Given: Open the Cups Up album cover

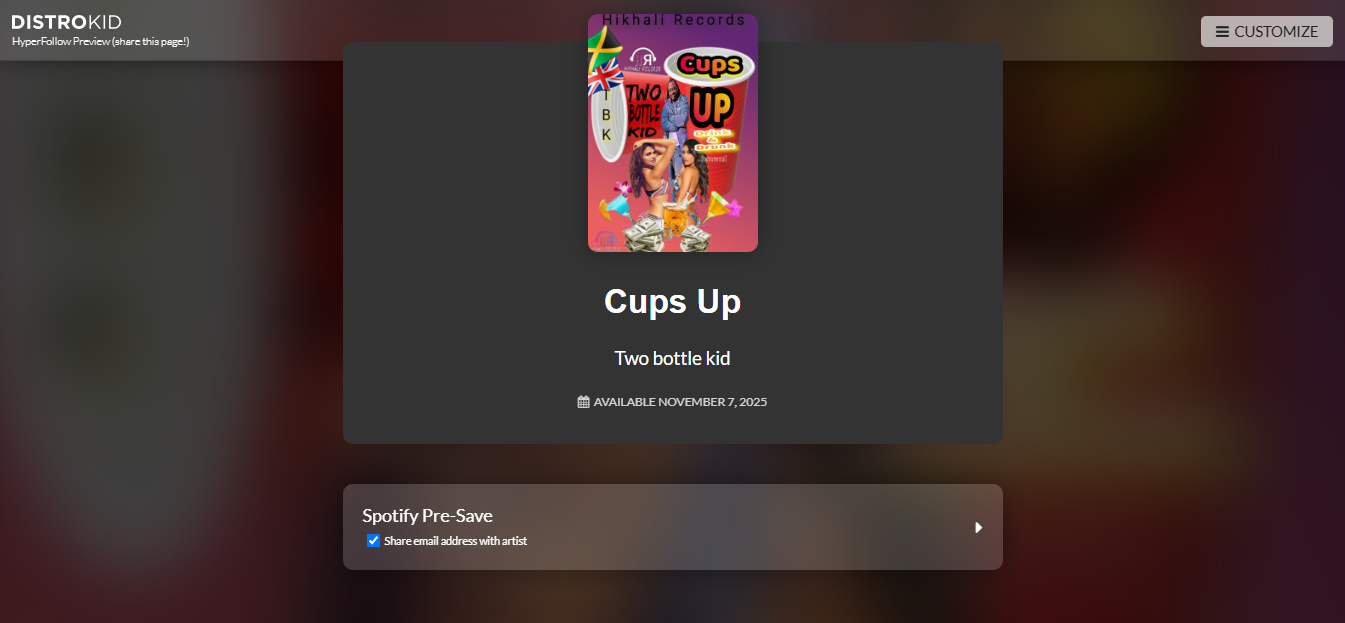Looking at the screenshot, I should coord(673,133).
